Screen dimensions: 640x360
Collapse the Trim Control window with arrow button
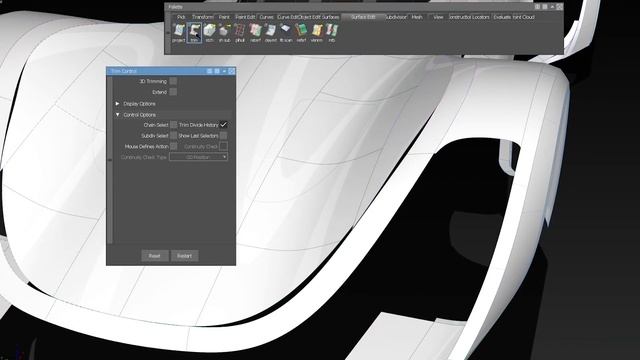pyautogui.click(x=224, y=71)
